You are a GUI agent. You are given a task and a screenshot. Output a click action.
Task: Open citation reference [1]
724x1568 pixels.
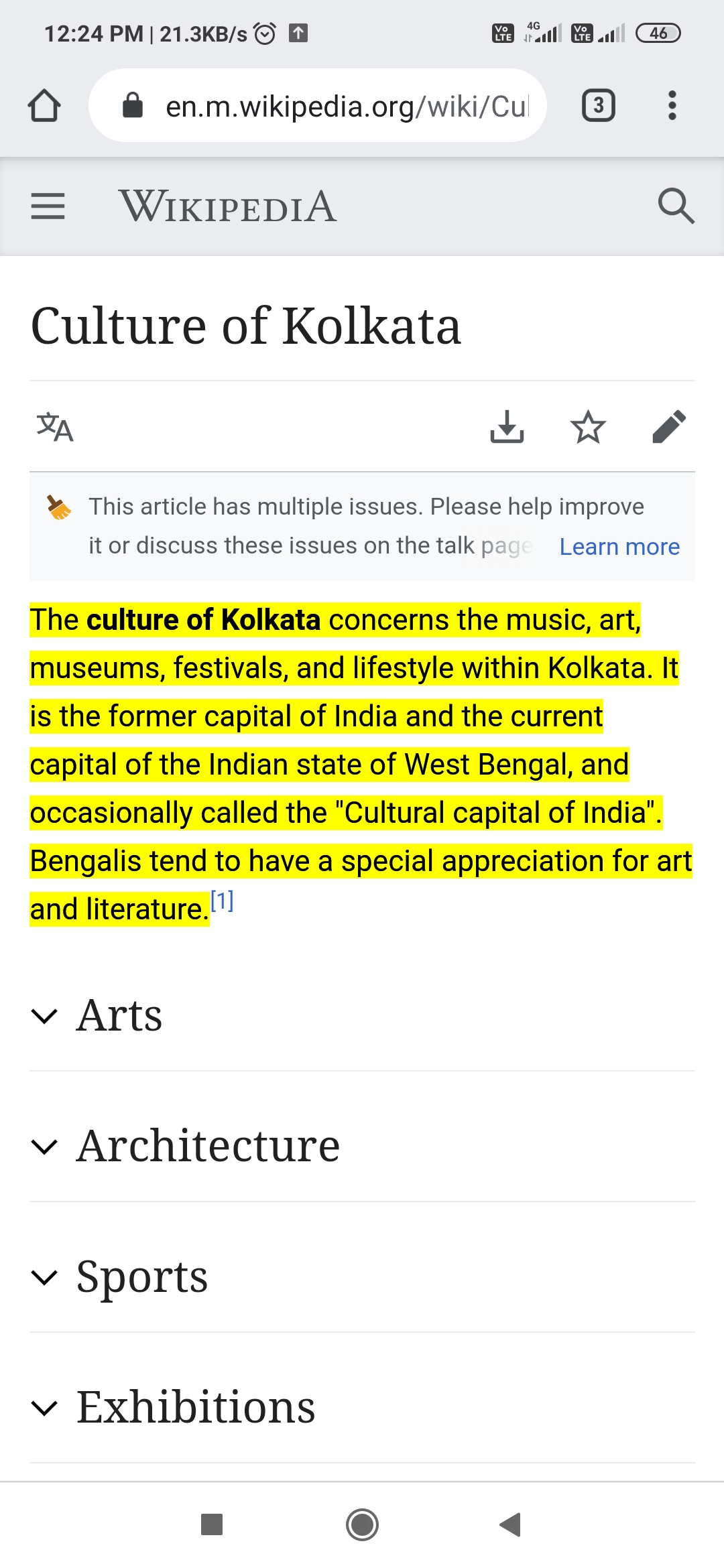click(222, 901)
